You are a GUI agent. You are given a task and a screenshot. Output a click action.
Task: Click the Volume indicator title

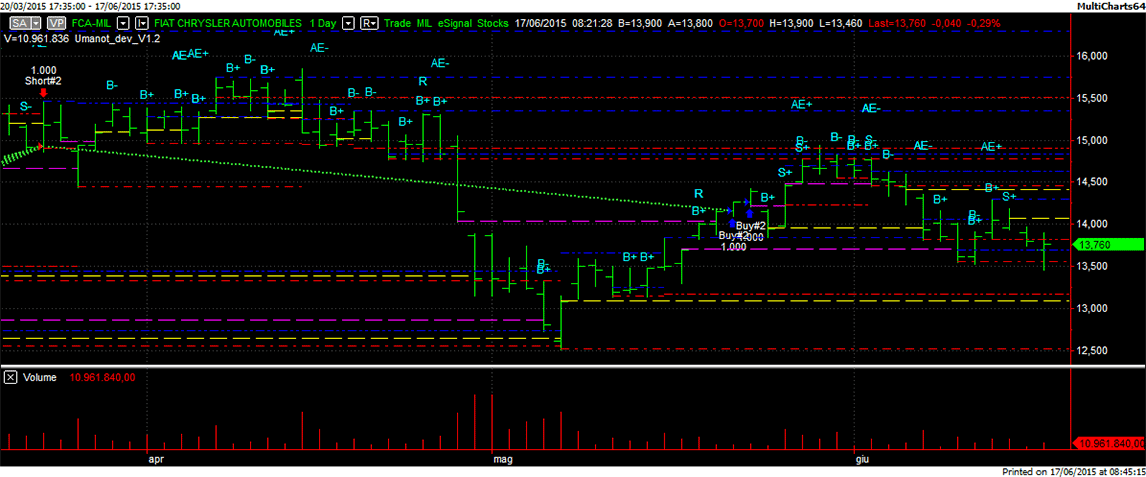(x=39, y=377)
